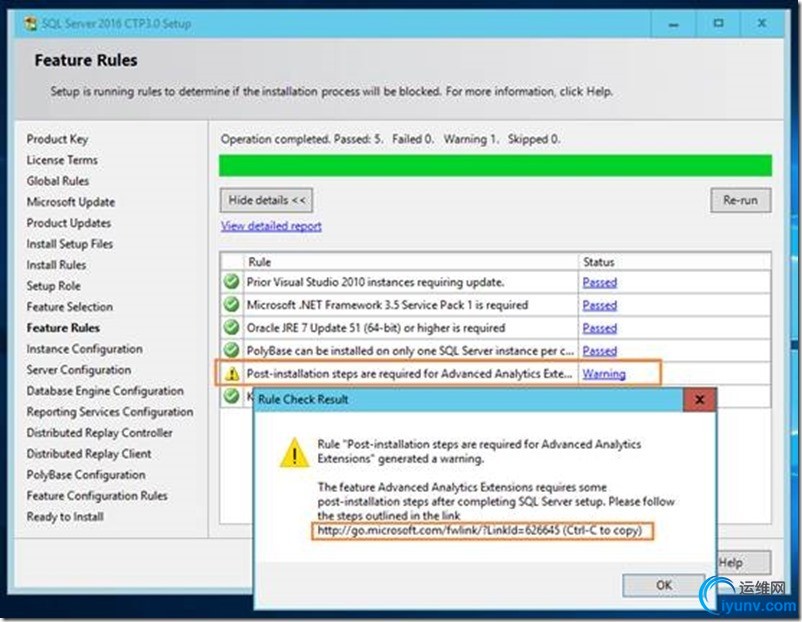Select Distributed Replay Controller step
Viewport: 802px width, 622px height.
click(99, 433)
